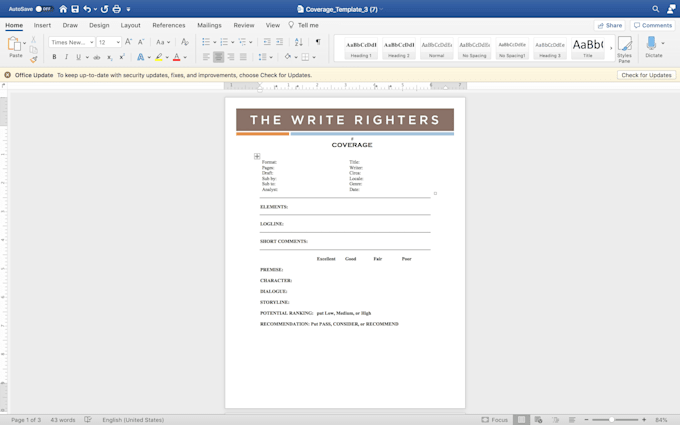Toggle bold formatting

tap(54, 57)
